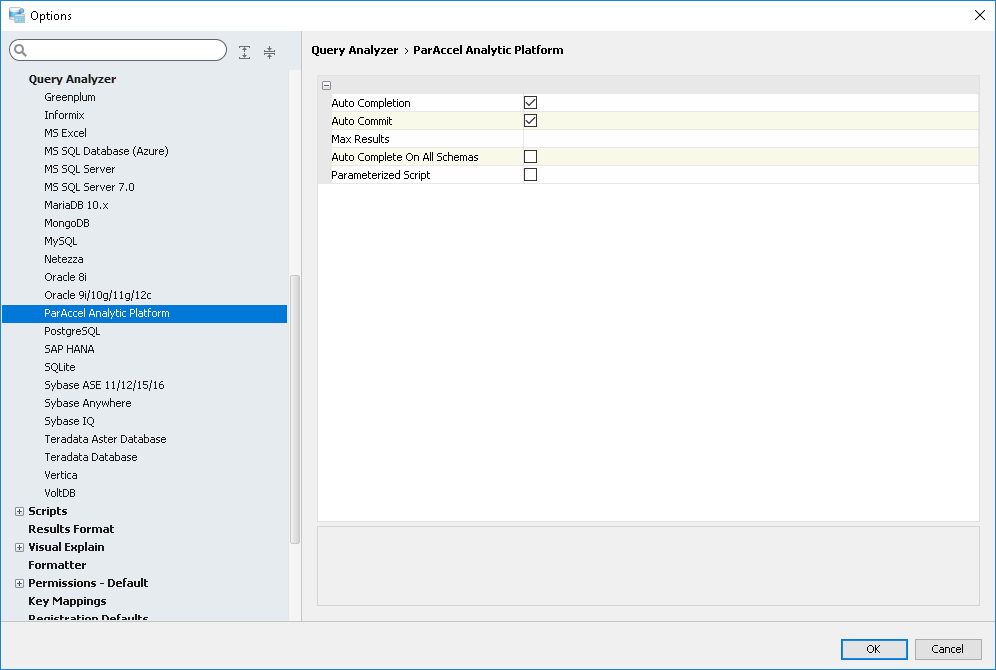Expand the Scripts tree node

(x=19, y=512)
